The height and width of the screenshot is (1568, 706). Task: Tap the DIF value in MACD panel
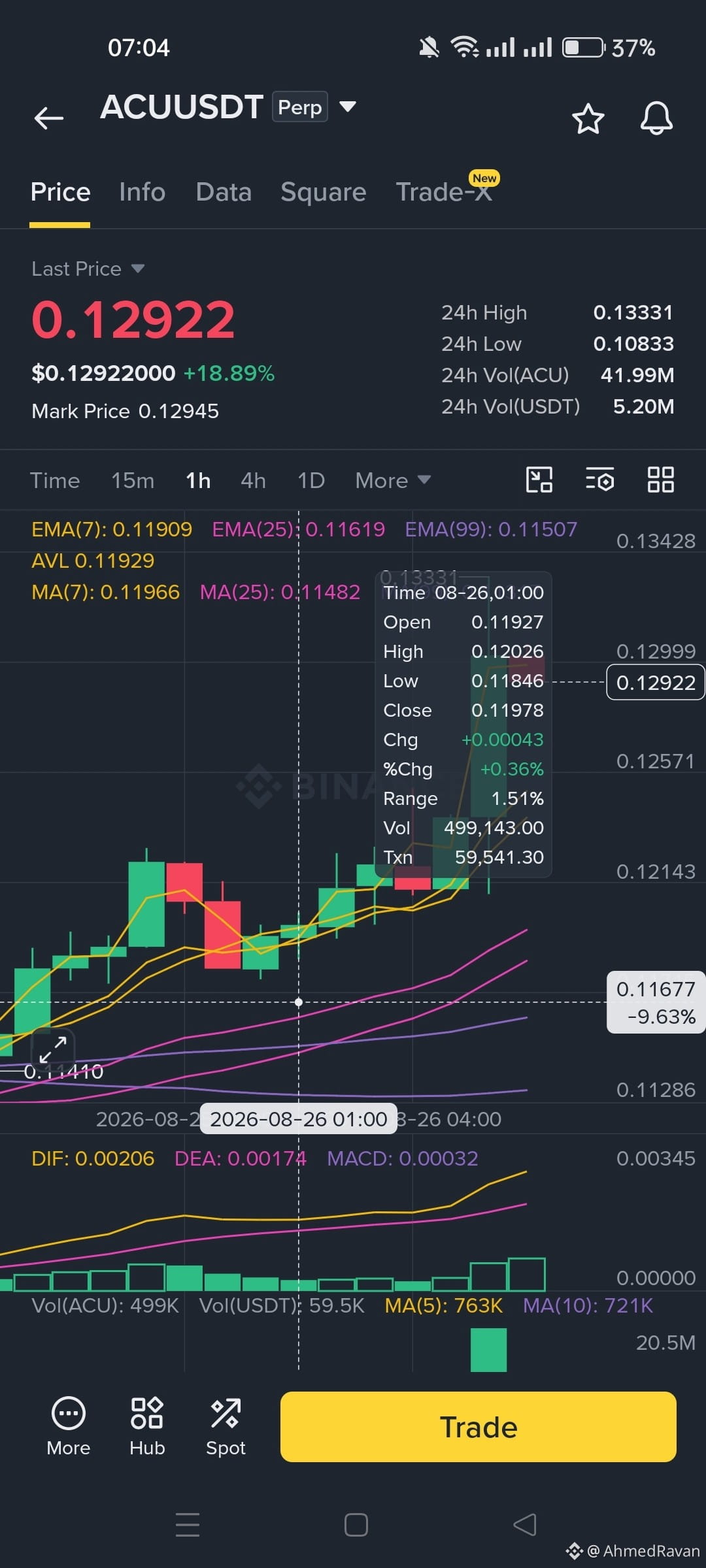click(x=93, y=1158)
